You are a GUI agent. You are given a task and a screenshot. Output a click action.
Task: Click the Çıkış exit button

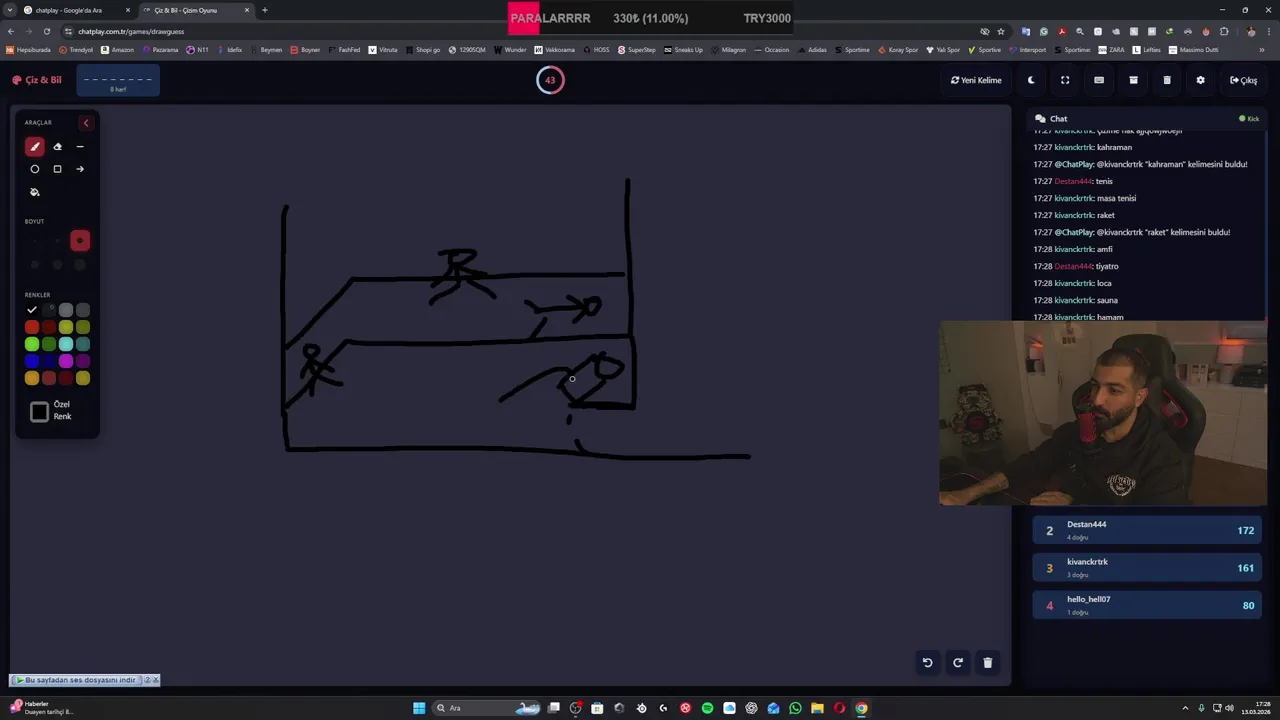[x=1244, y=80]
